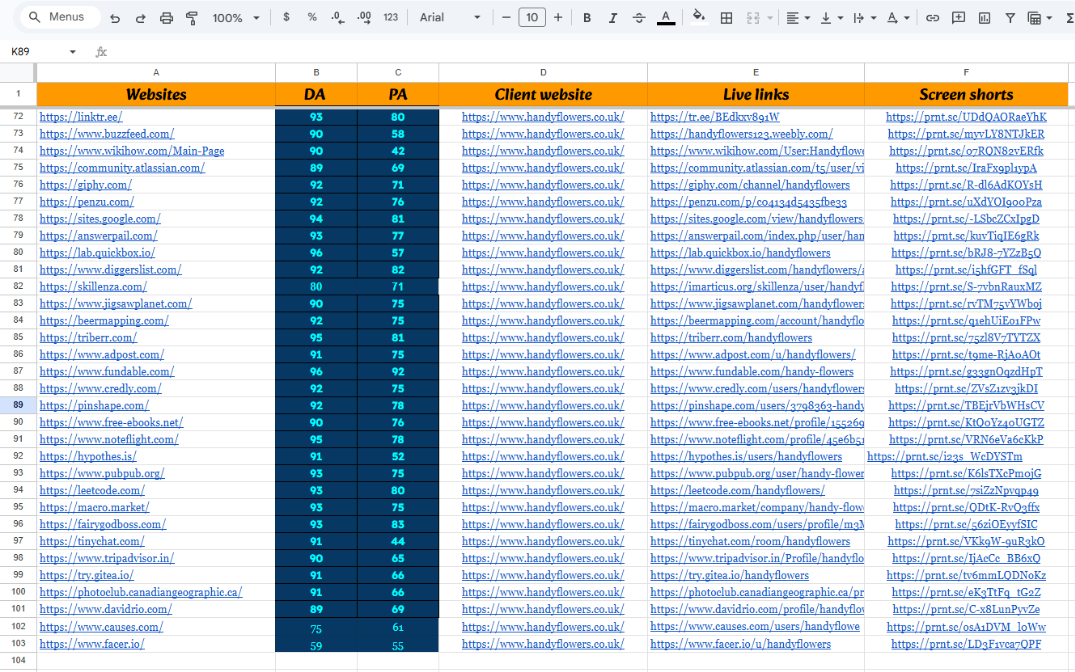Viewport: 1075px width, 672px height.
Task: Open the Borders tool
Action: 726,18
